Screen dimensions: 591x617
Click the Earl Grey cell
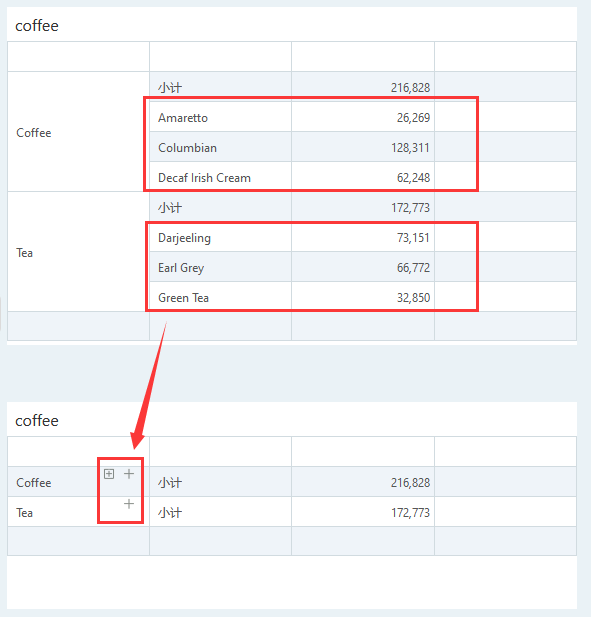point(220,267)
